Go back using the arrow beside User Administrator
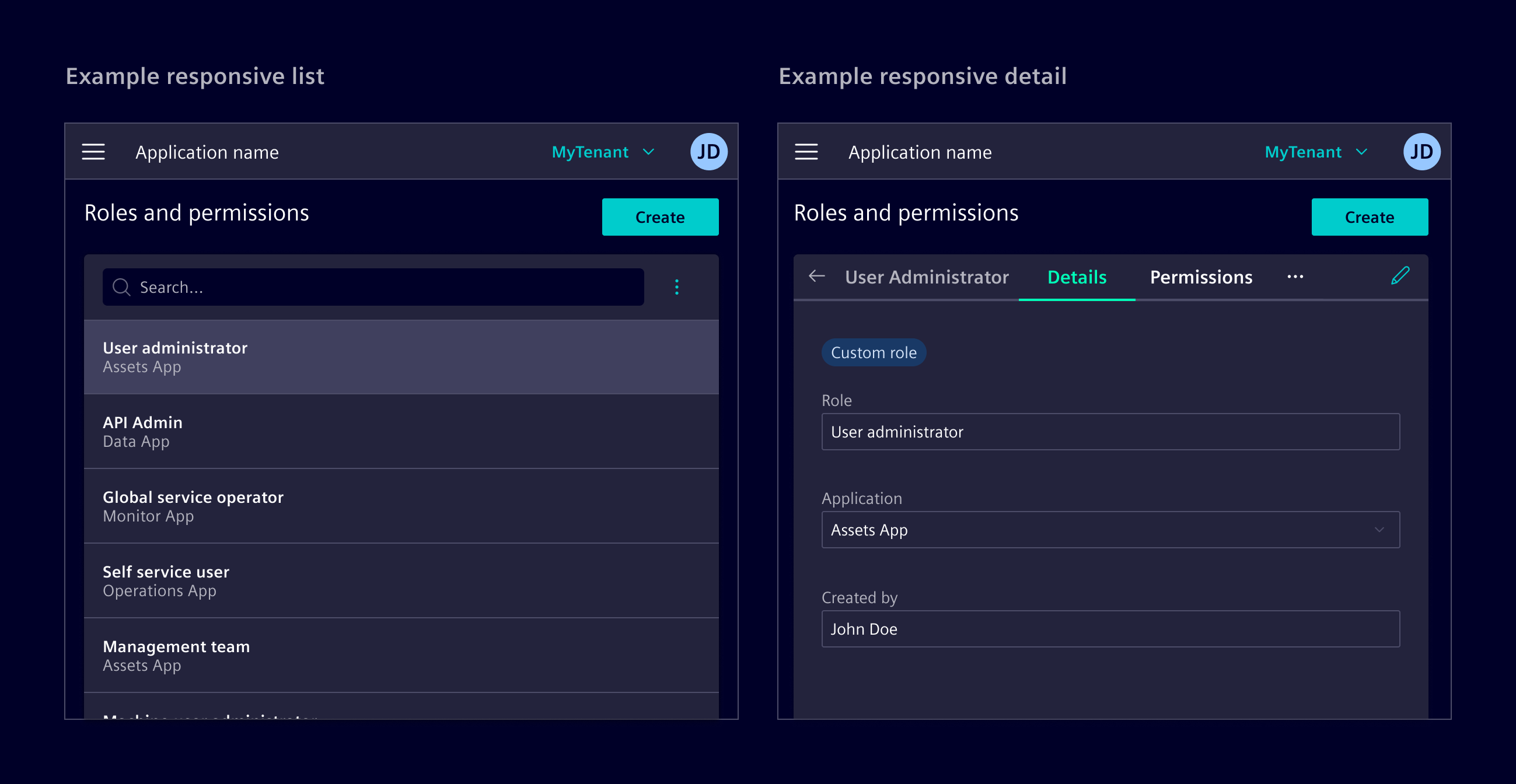The image size is (1516, 784). (817, 276)
